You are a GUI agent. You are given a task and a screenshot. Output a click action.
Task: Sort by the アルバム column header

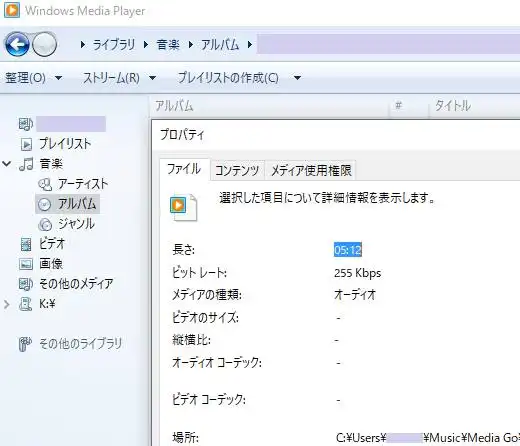tap(270, 106)
